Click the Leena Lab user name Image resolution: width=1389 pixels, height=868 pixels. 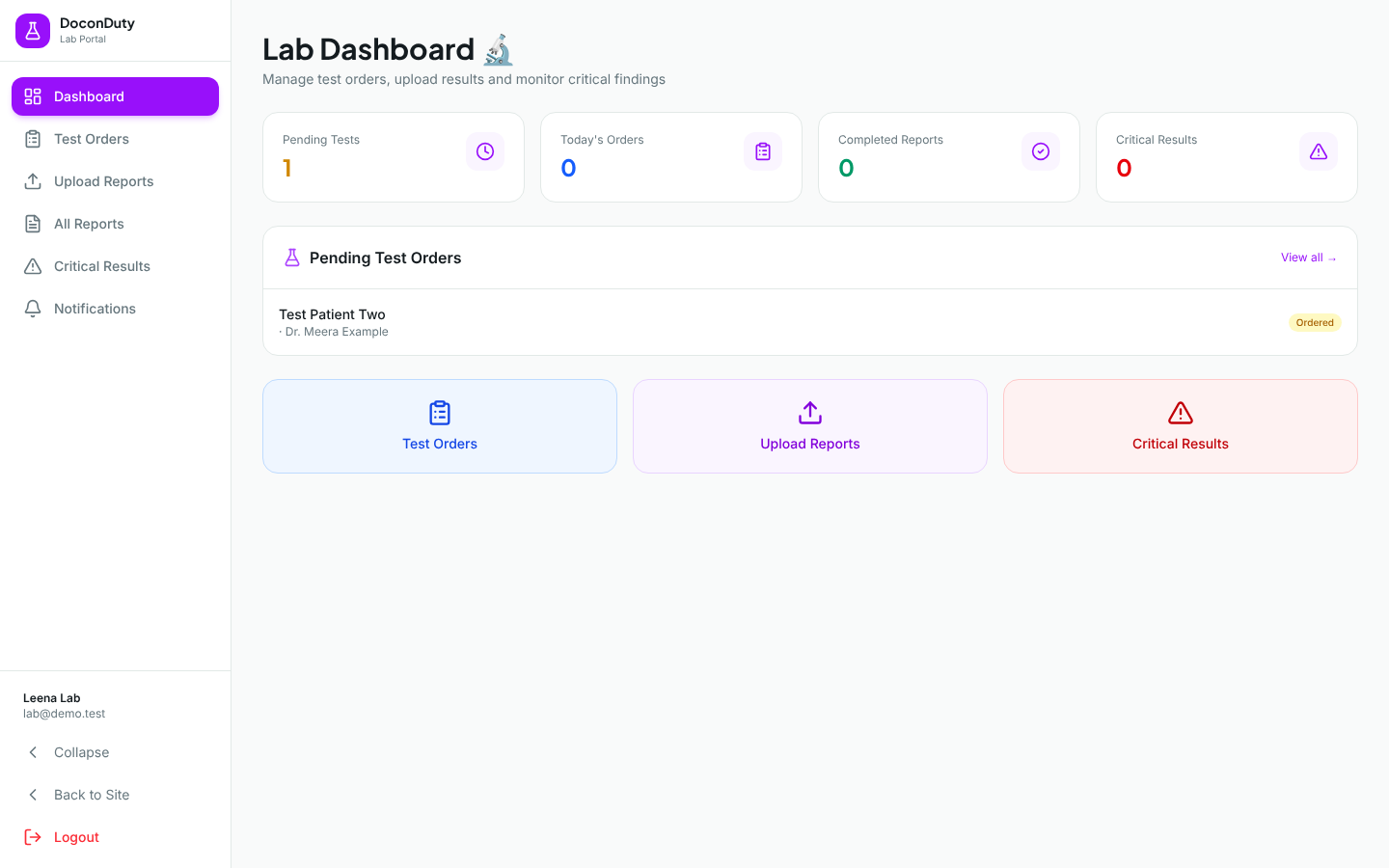(x=52, y=697)
